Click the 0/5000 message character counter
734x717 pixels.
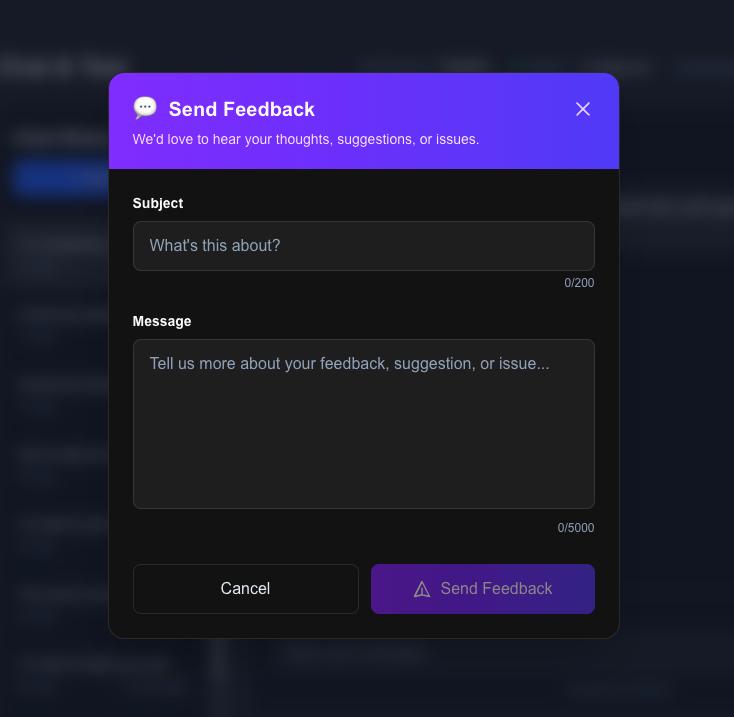click(x=576, y=528)
